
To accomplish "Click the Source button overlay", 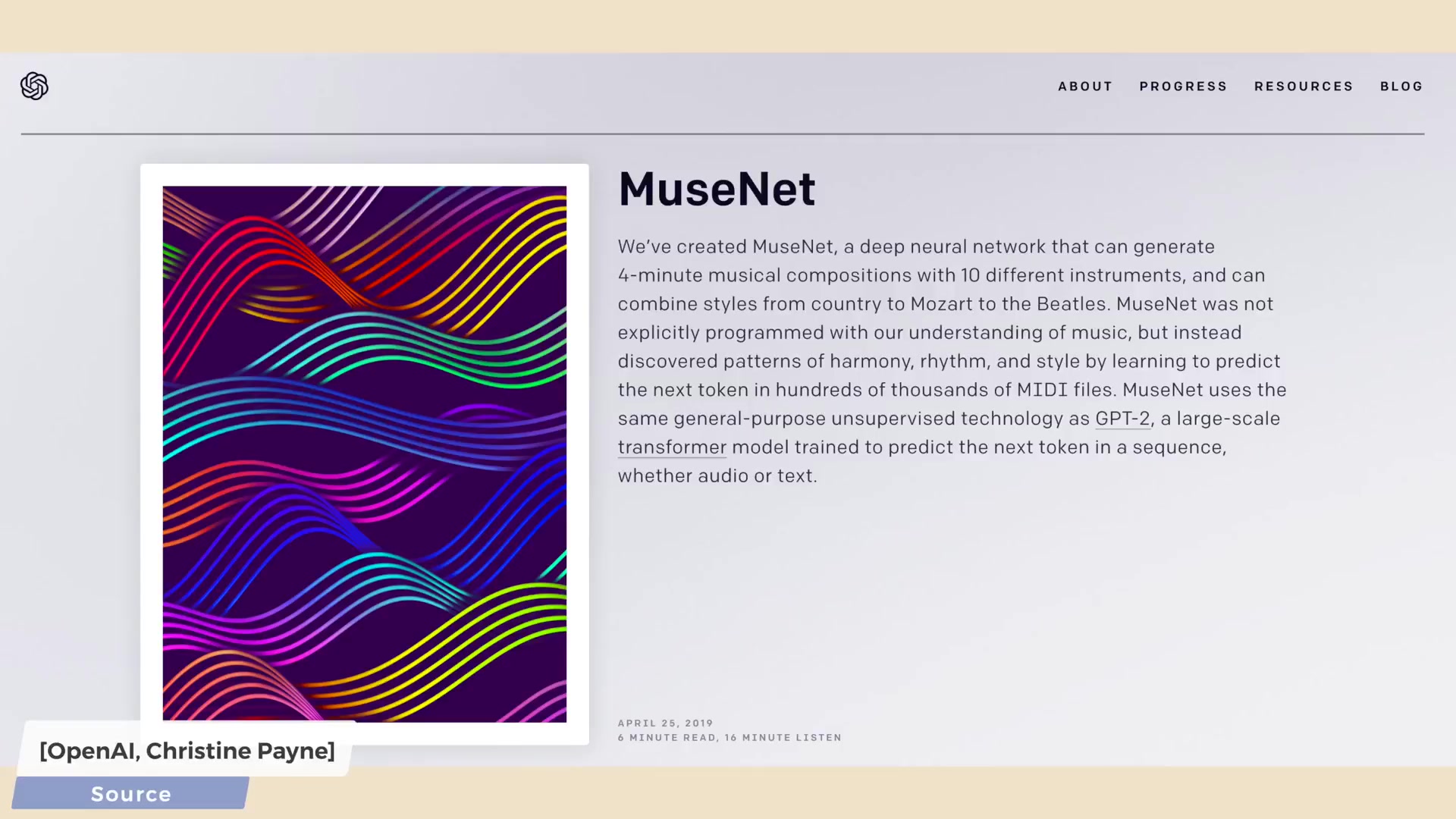I will pyautogui.click(x=131, y=794).
